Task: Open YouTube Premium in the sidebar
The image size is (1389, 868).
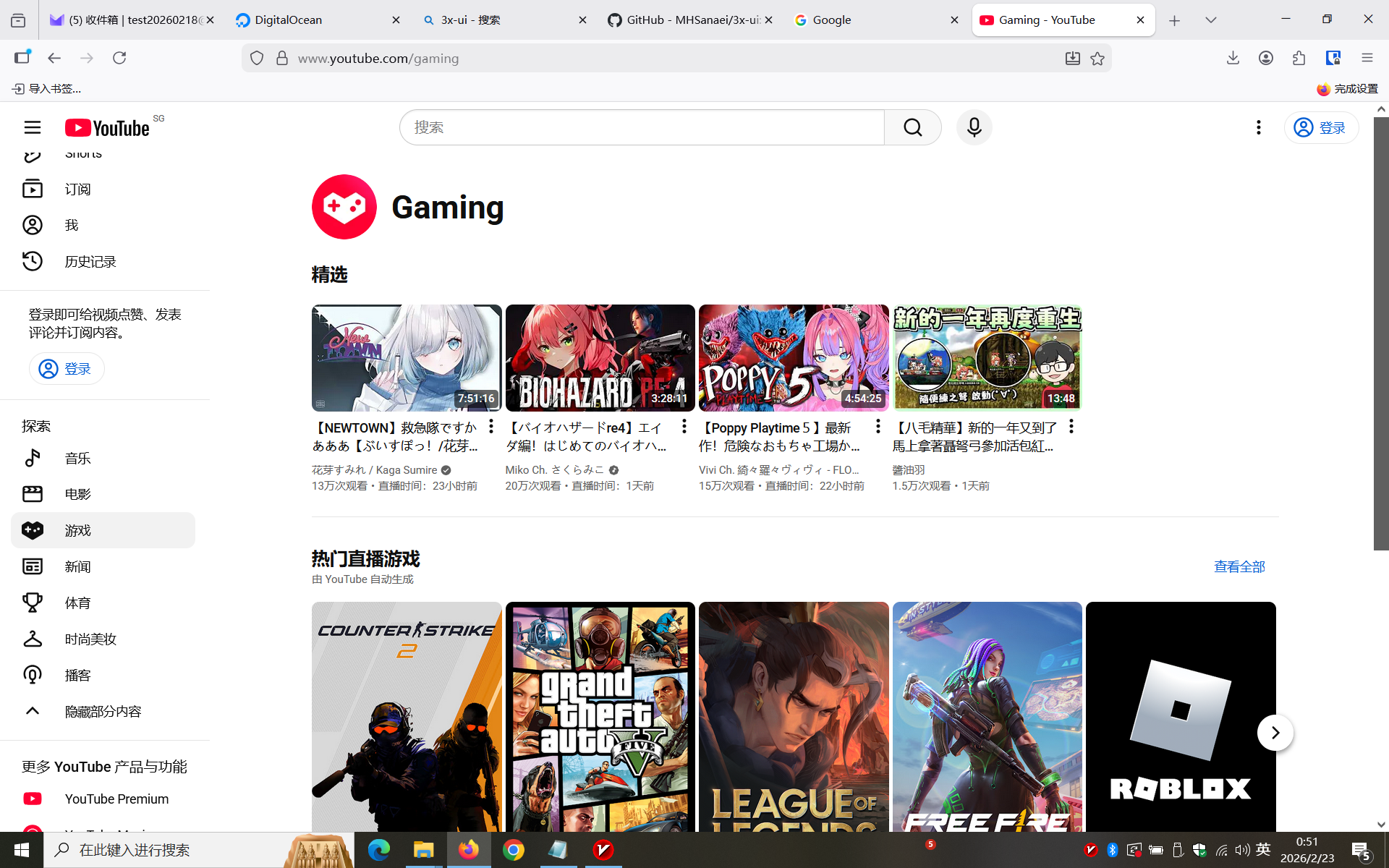Action: (103, 799)
